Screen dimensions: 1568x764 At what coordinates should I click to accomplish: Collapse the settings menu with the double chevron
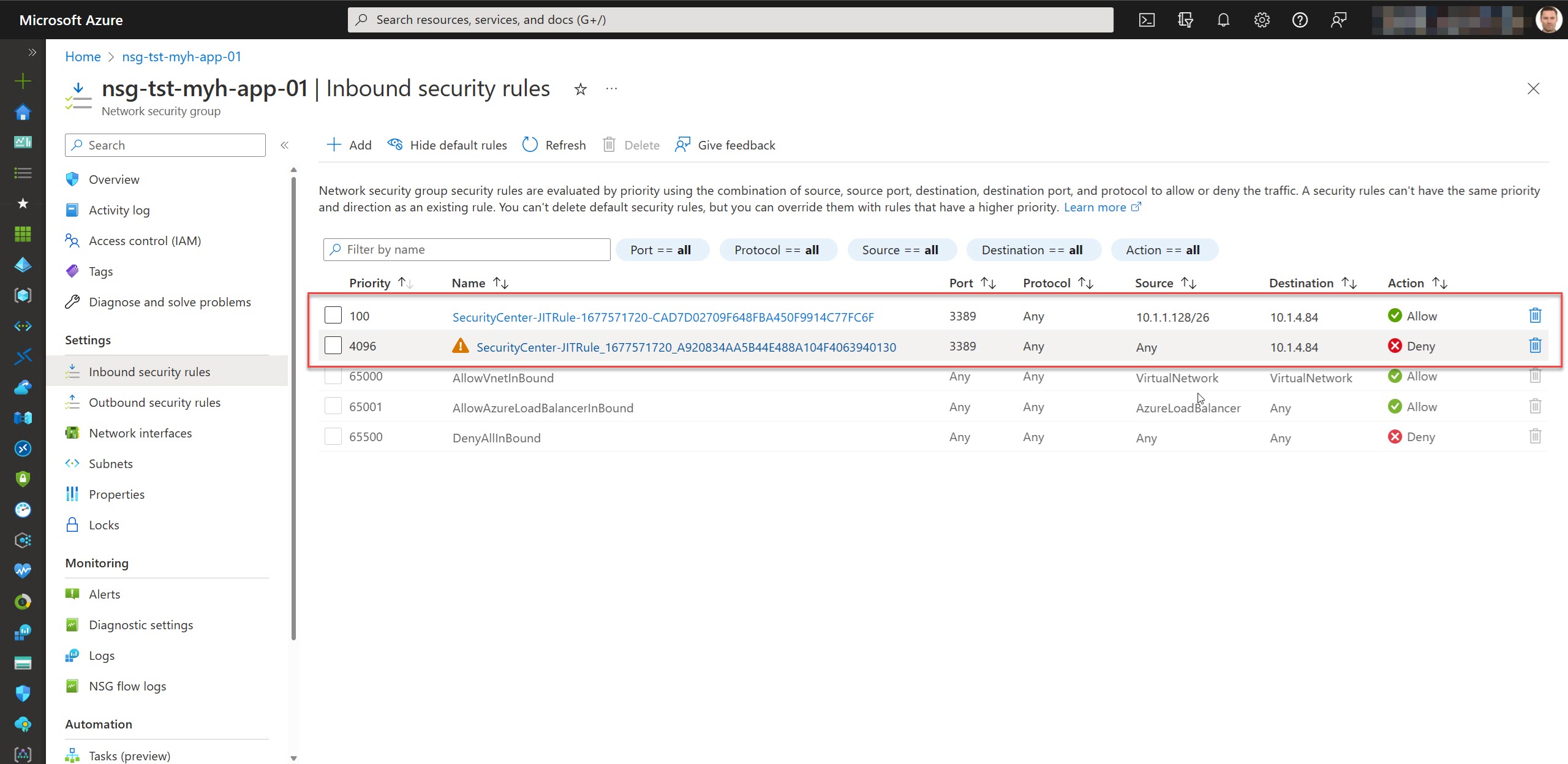click(284, 145)
